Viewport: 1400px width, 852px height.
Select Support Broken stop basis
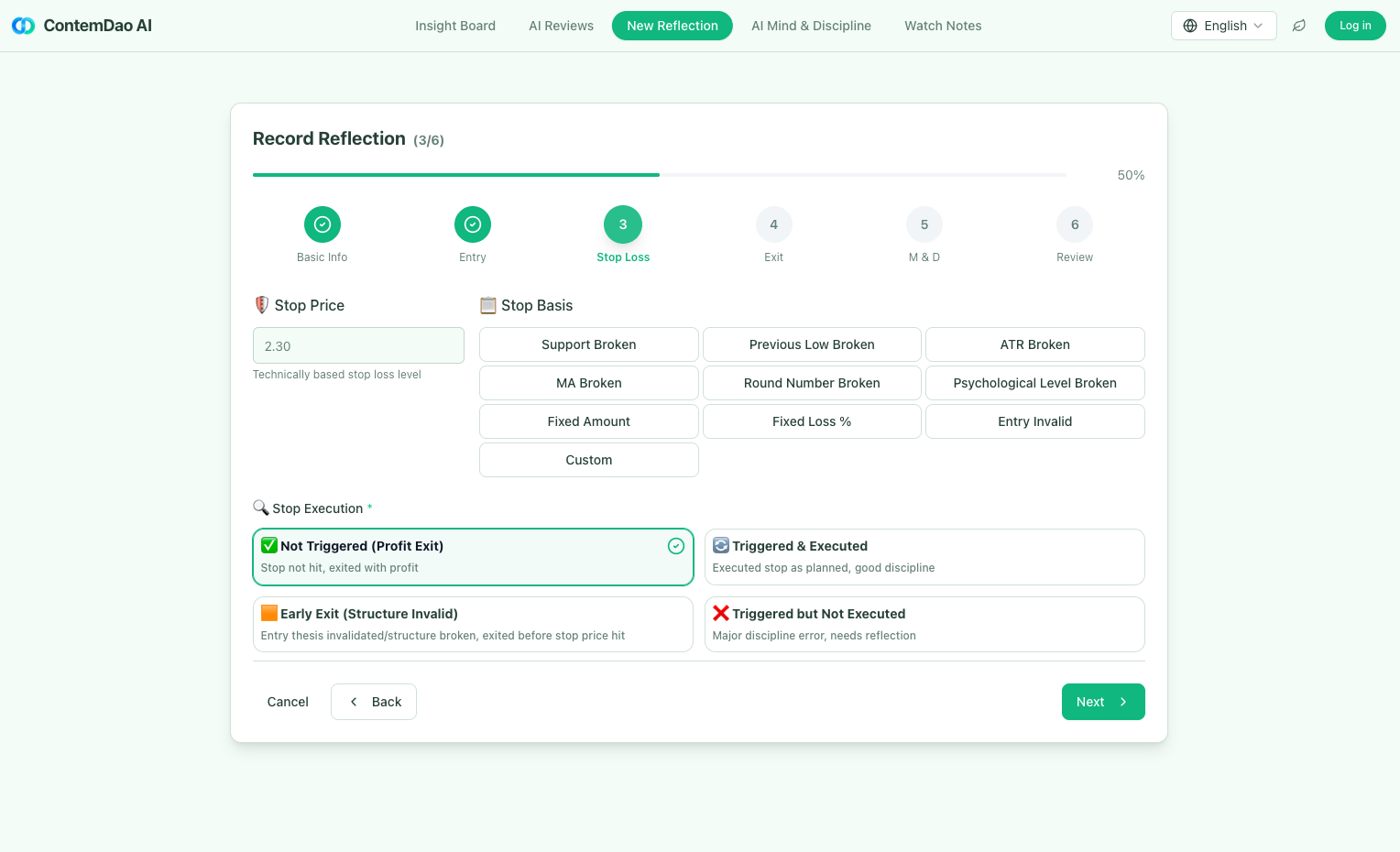588,344
